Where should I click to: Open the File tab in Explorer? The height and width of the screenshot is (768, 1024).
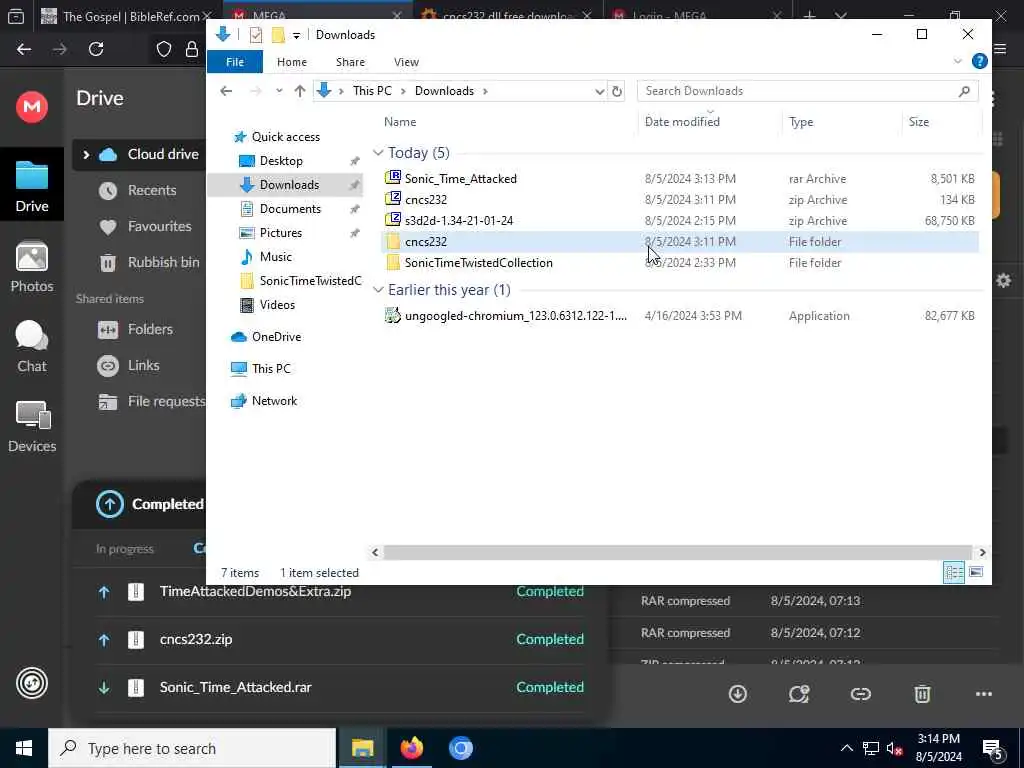(234, 62)
